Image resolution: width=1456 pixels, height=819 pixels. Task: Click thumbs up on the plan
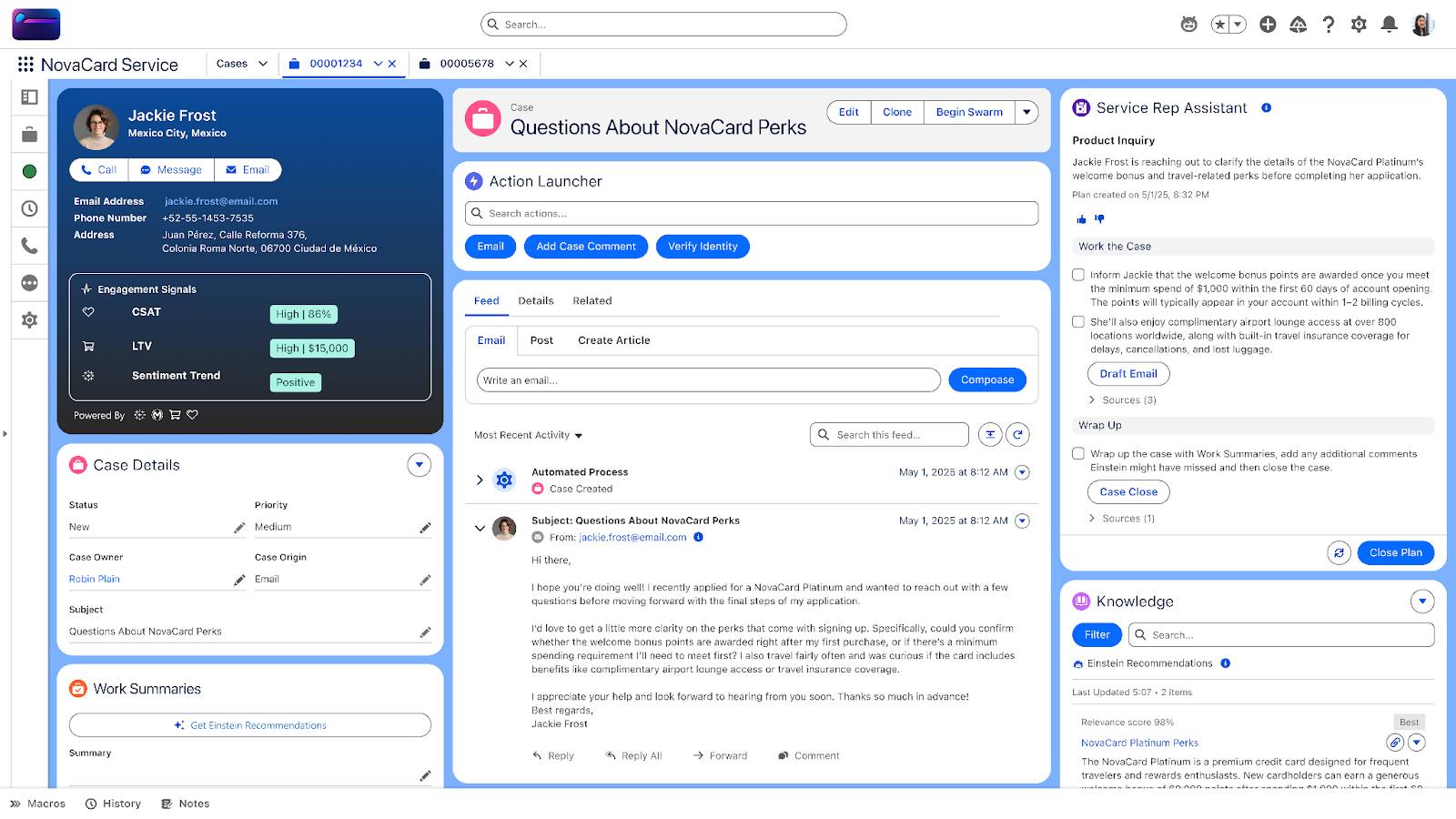[x=1081, y=219]
